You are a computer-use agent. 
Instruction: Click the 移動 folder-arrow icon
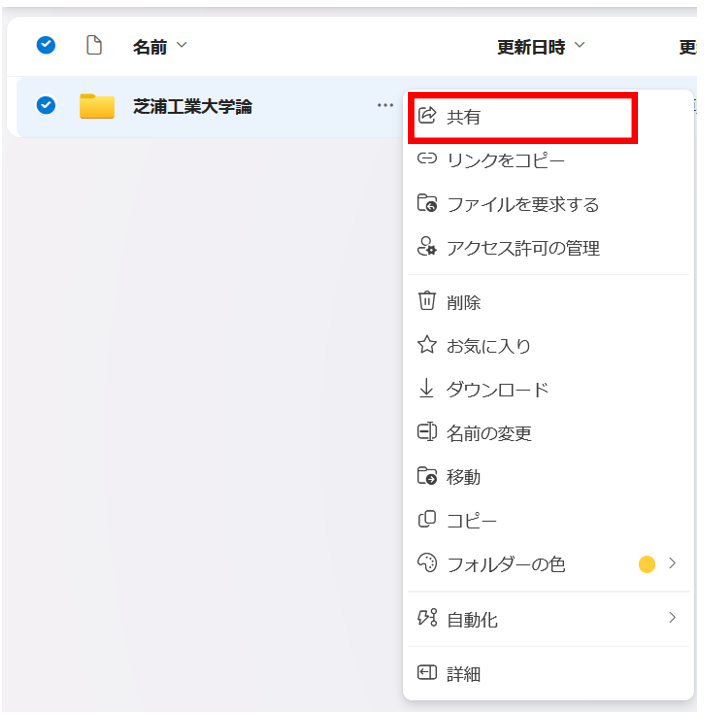(427, 477)
